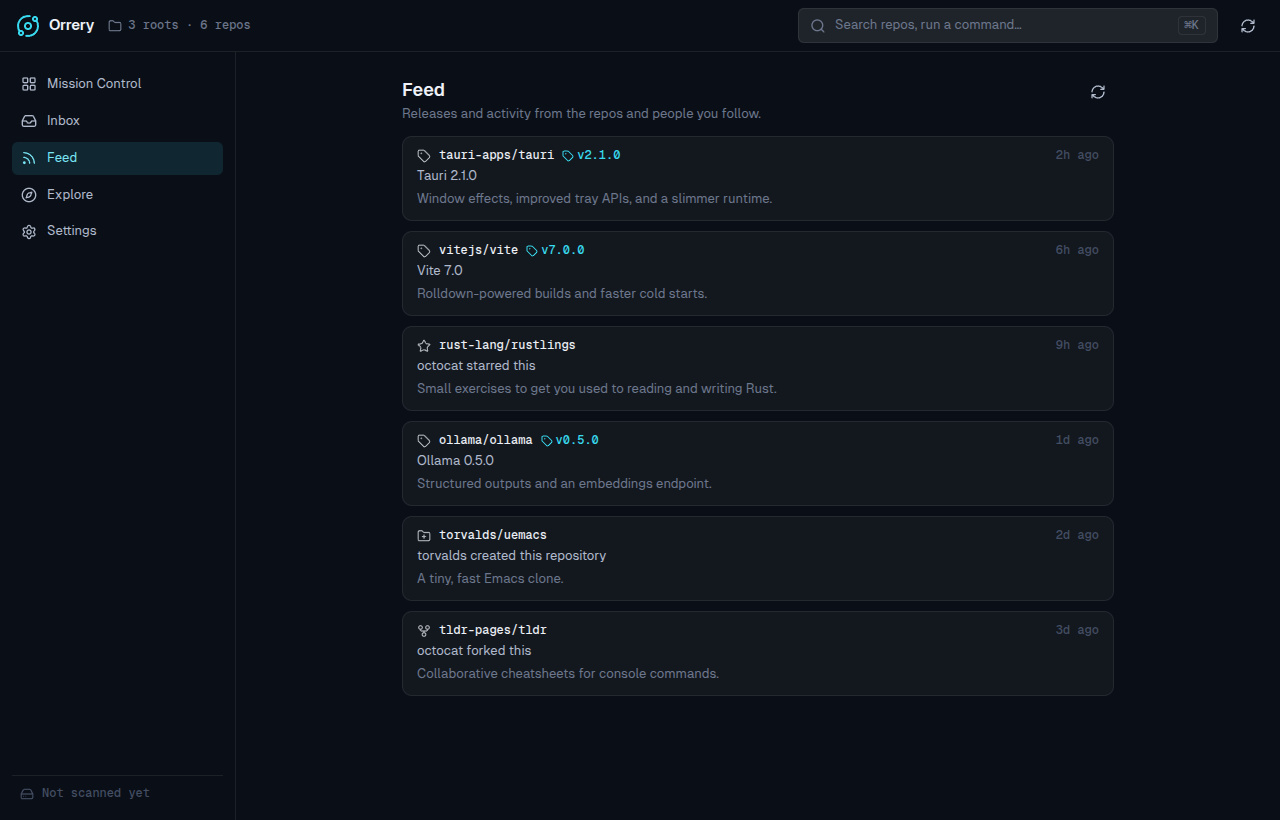Click the Mission Control grid icon
The height and width of the screenshot is (820, 1280).
(x=29, y=84)
